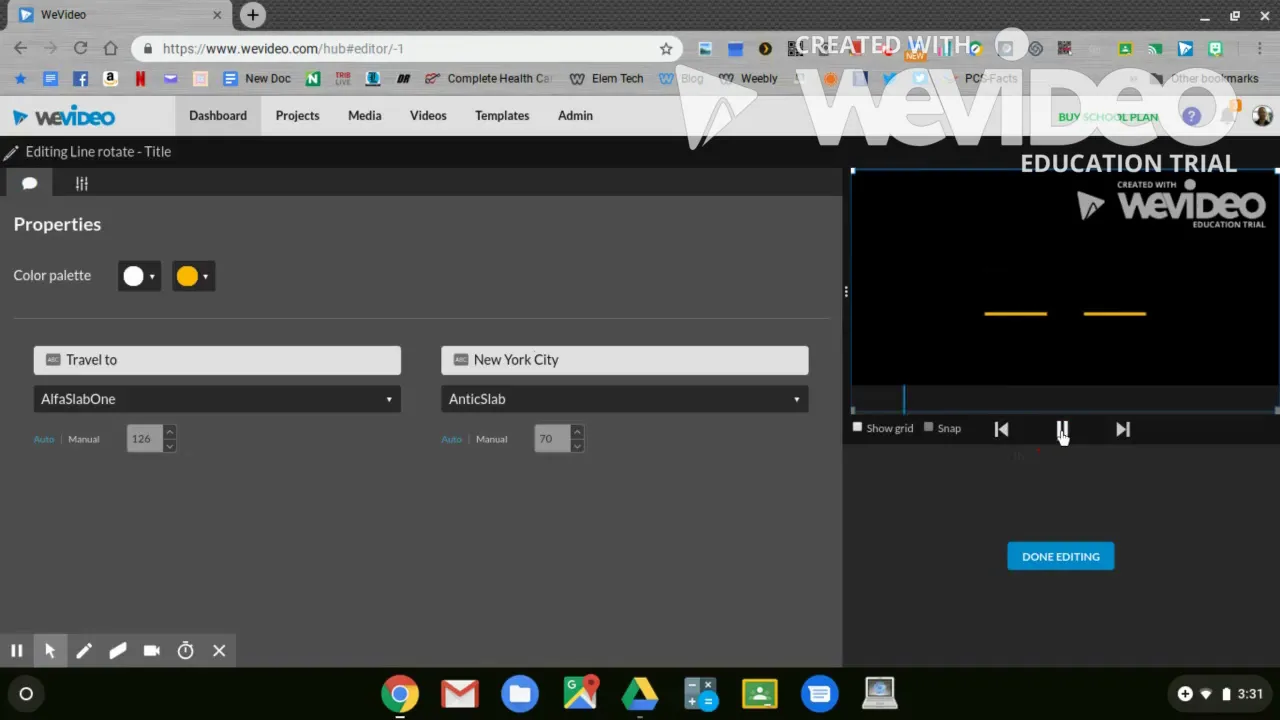Open the system tray clock showing 3:31

pos(1250,694)
